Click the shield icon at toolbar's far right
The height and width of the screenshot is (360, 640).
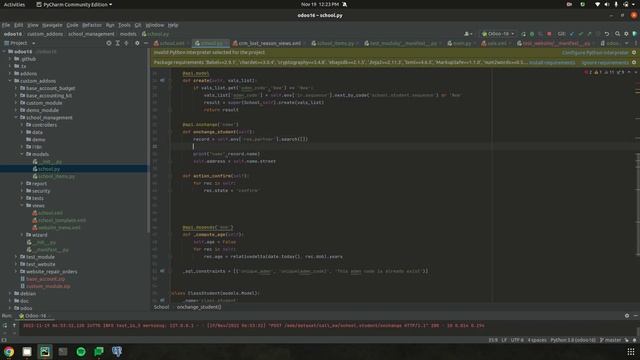tap(634, 34)
